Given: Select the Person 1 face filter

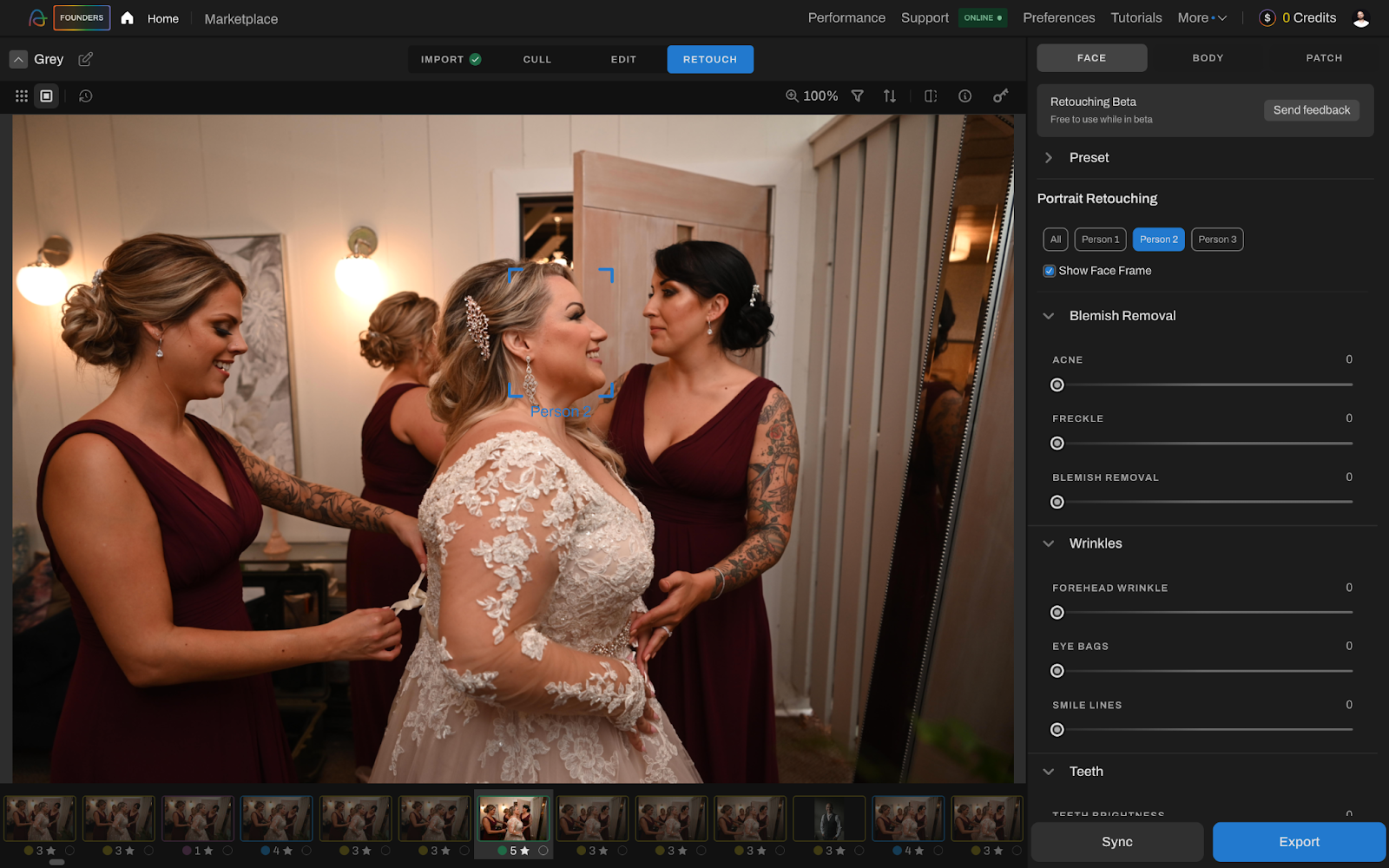Looking at the screenshot, I should pos(1100,240).
